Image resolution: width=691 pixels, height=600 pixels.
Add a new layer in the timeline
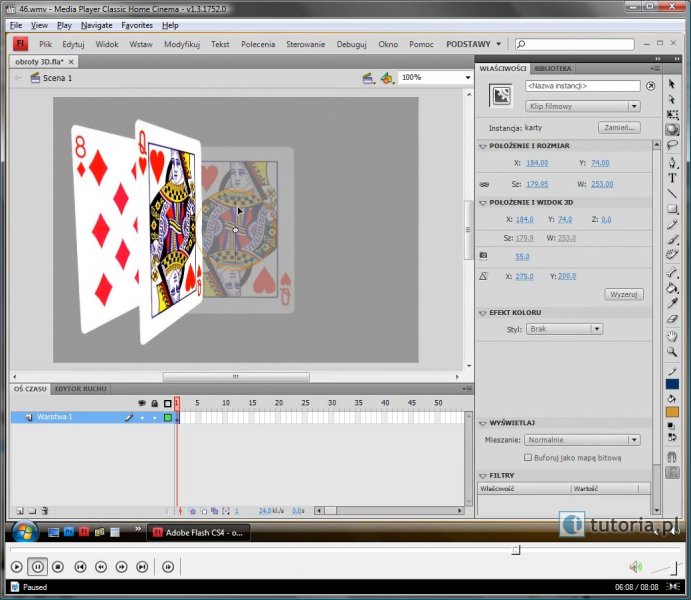point(18,510)
